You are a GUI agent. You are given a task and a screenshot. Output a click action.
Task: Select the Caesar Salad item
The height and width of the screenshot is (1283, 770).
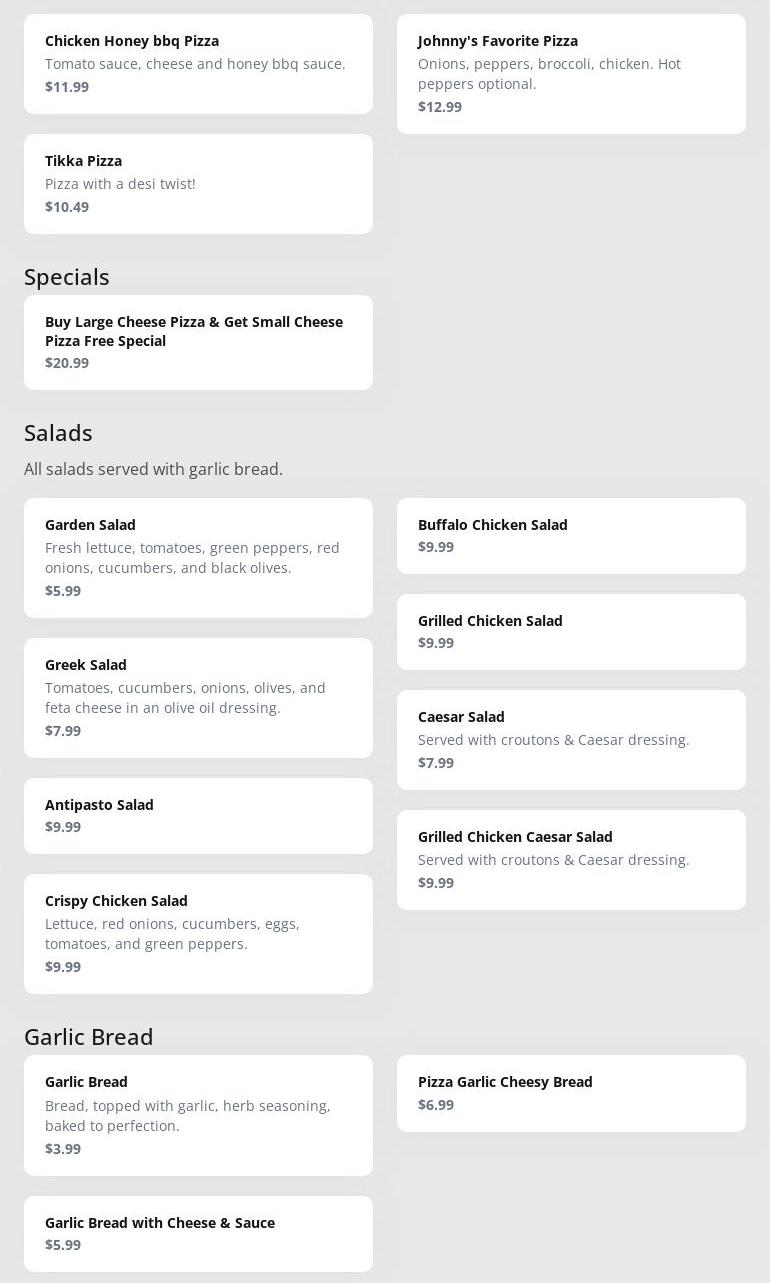(x=571, y=740)
